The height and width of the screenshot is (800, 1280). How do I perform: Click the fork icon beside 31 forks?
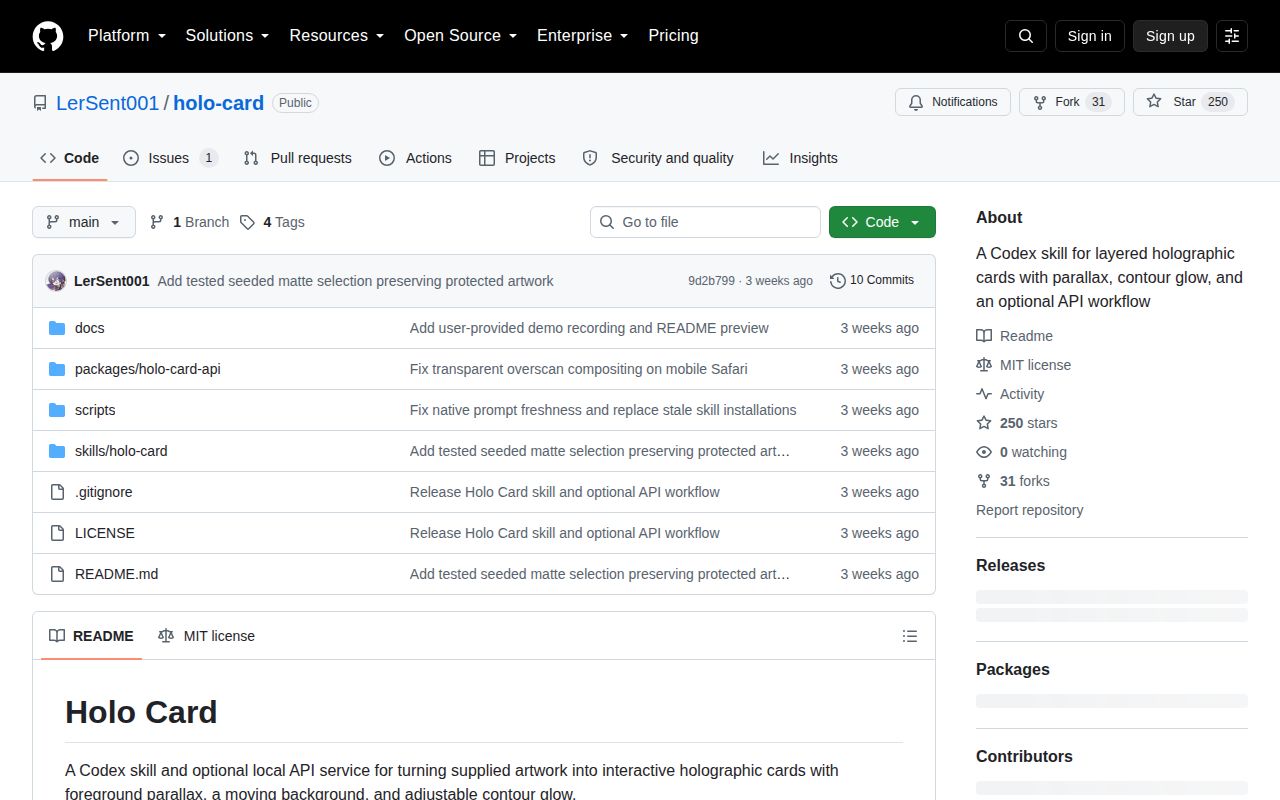[984, 481]
